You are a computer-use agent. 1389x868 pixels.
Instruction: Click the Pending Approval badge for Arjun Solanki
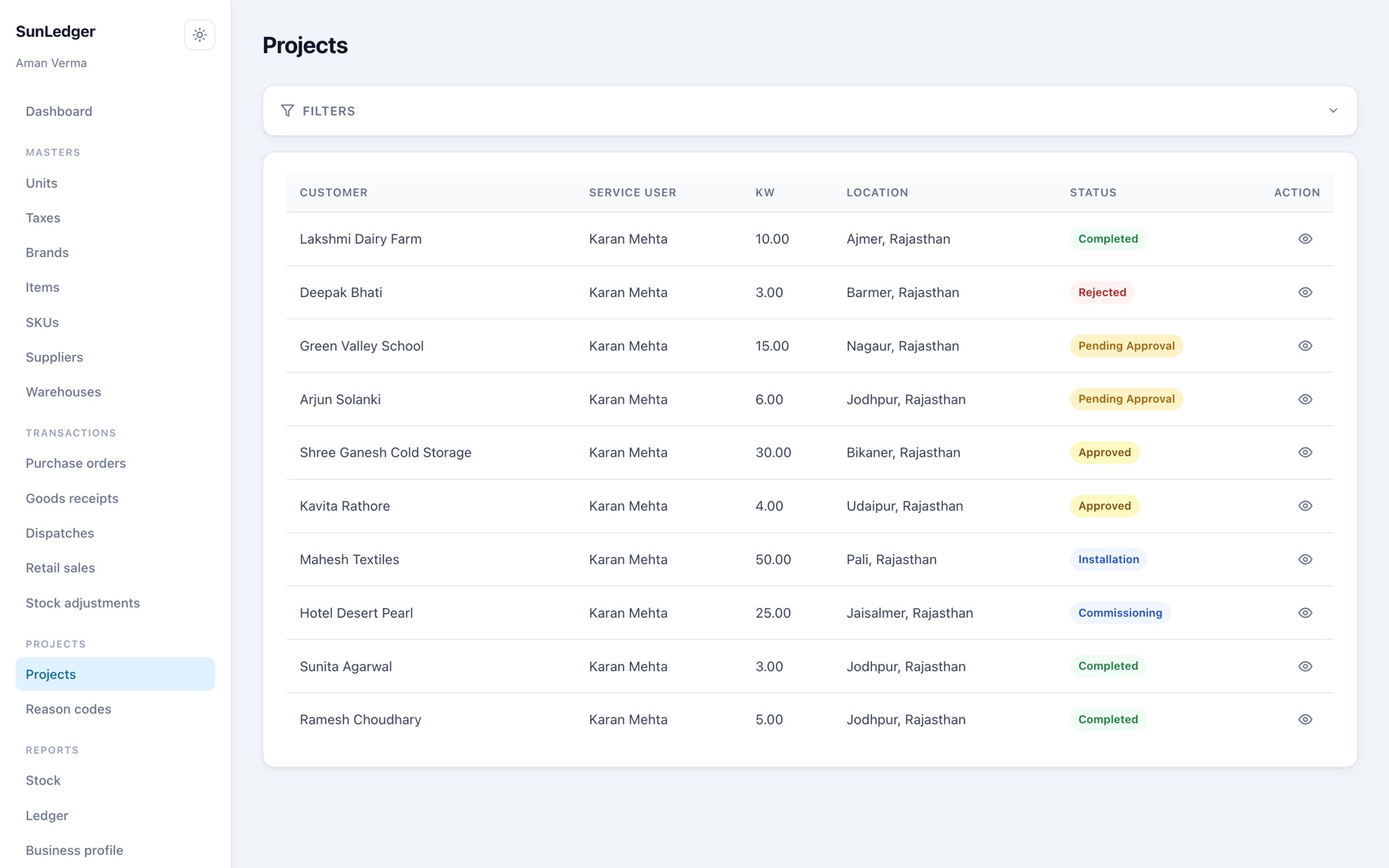point(1127,399)
